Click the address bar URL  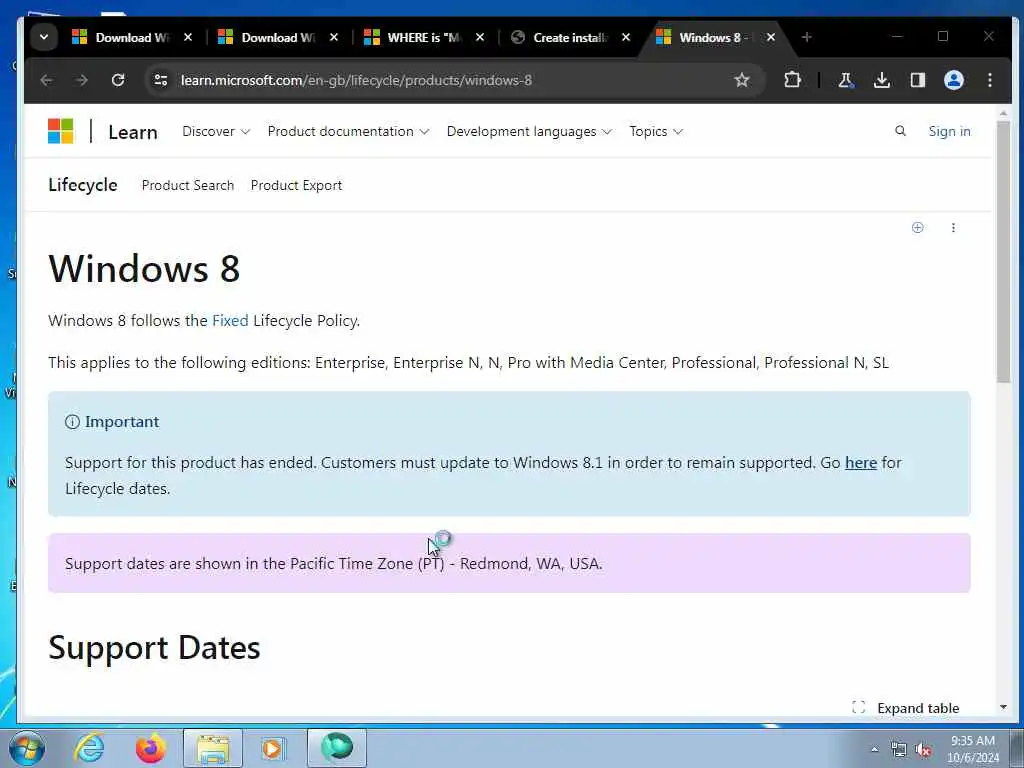pos(357,80)
